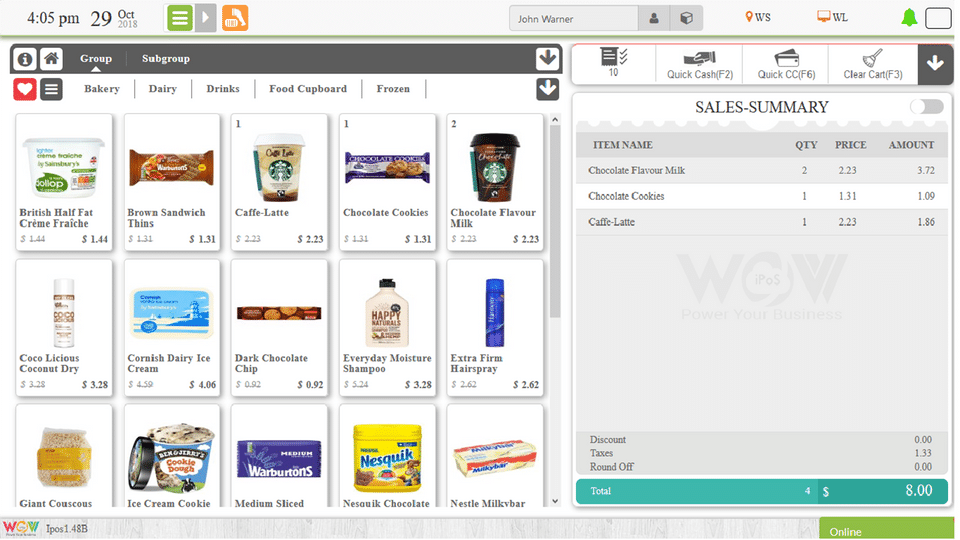Screen dimensions: 960x540
Task: Add Nesquik Chocolate product
Action: (387, 456)
